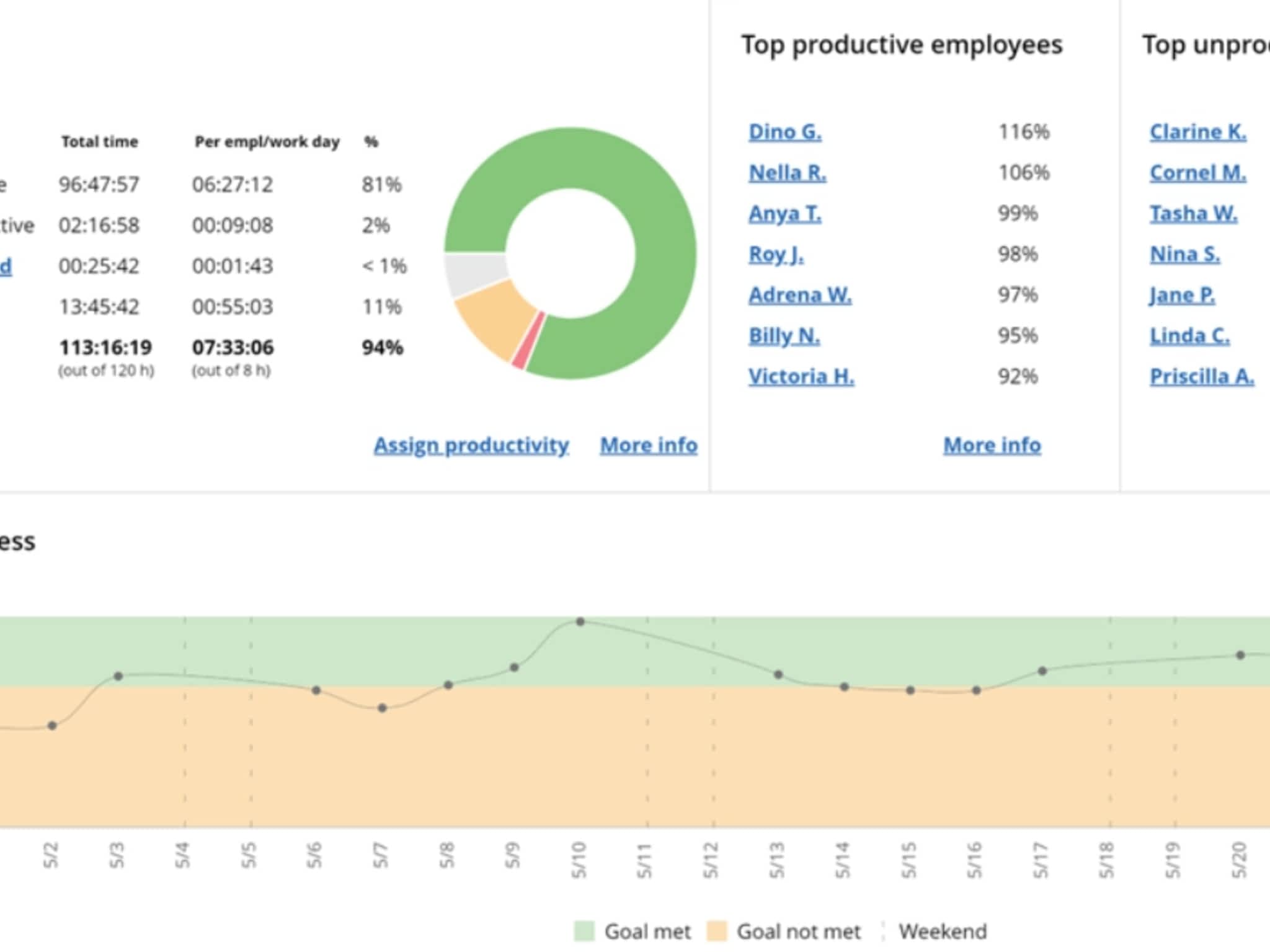The width and height of the screenshot is (1270, 952).
Task: Select the 5/10 peak data point
Action: [x=580, y=622]
